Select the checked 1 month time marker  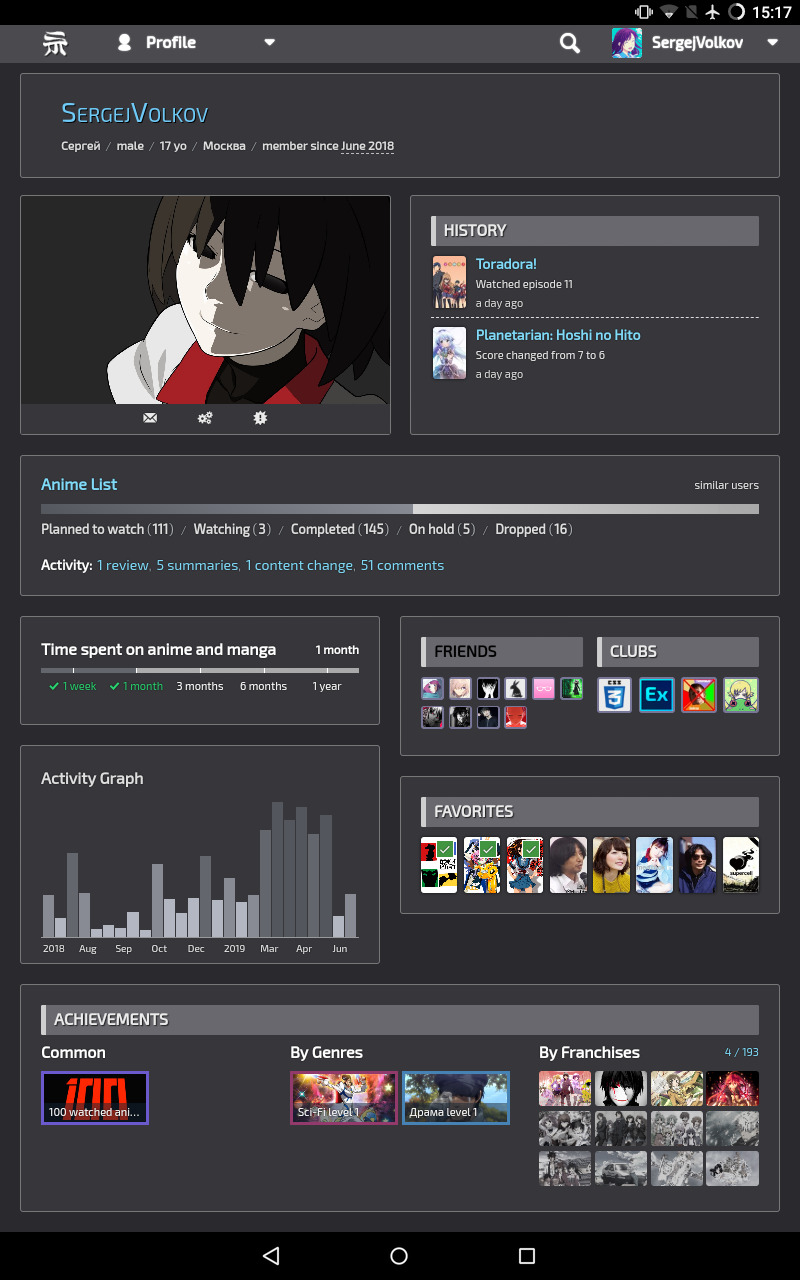click(x=136, y=686)
